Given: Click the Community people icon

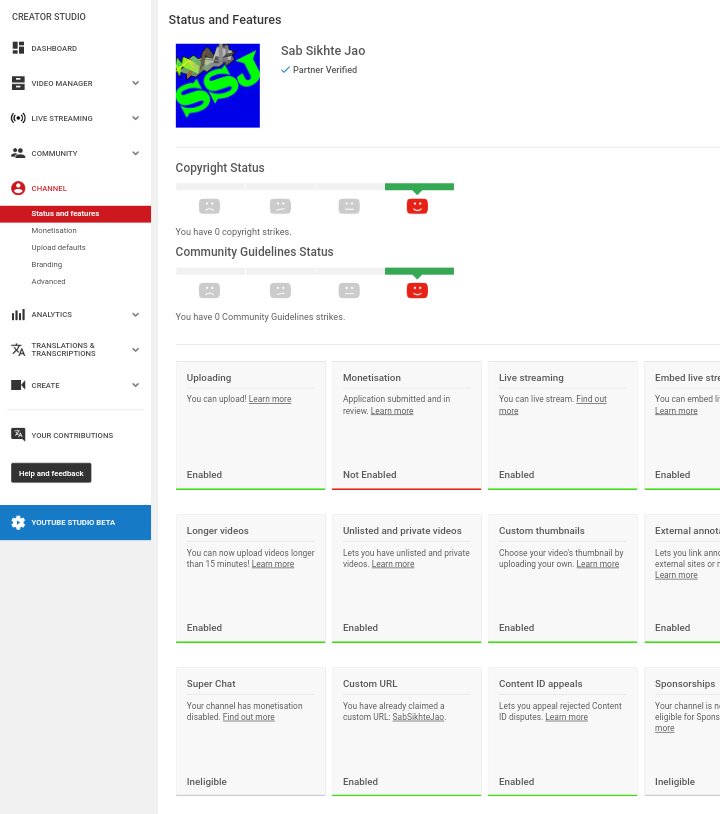Looking at the screenshot, I should [x=18, y=153].
